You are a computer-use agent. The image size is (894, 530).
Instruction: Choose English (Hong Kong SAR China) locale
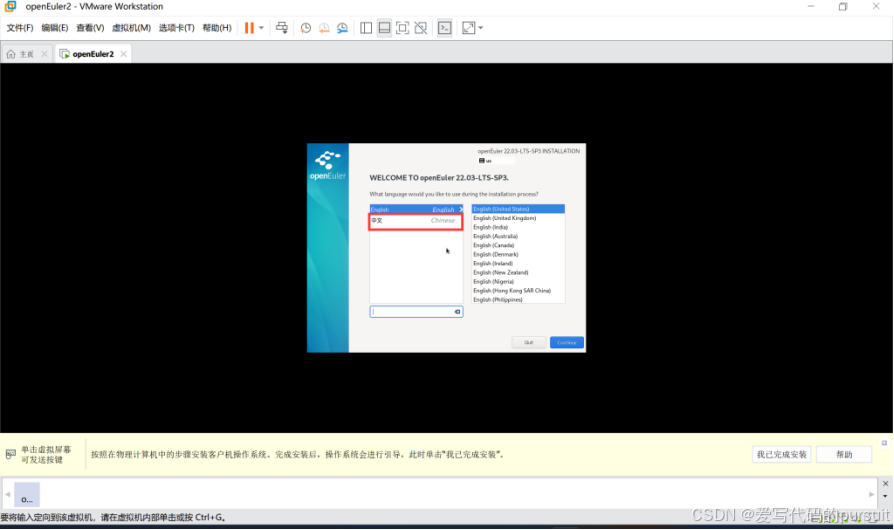pyautogui.click(x=518, y=291)
